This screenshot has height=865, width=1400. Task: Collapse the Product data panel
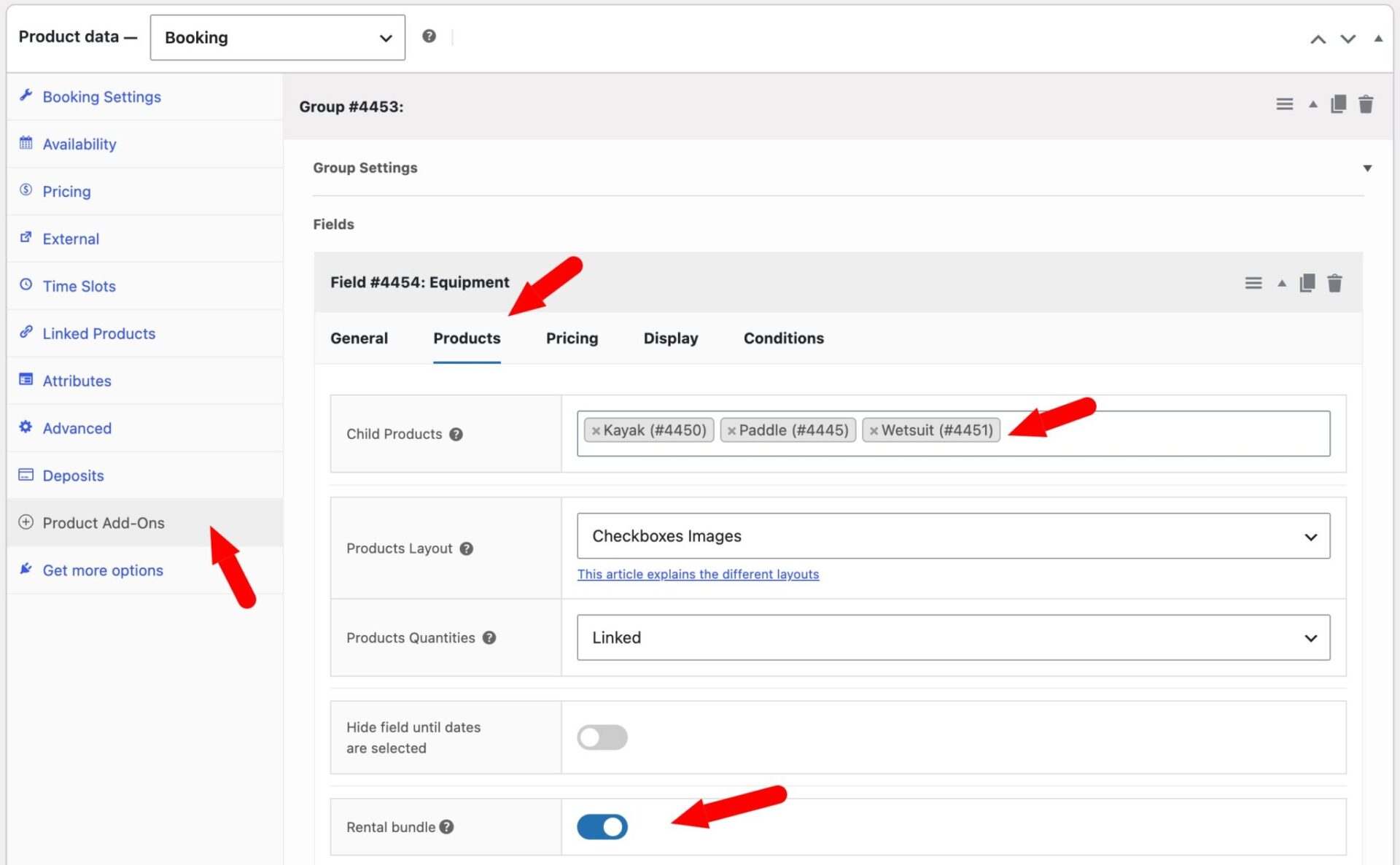coord(1377,39)
